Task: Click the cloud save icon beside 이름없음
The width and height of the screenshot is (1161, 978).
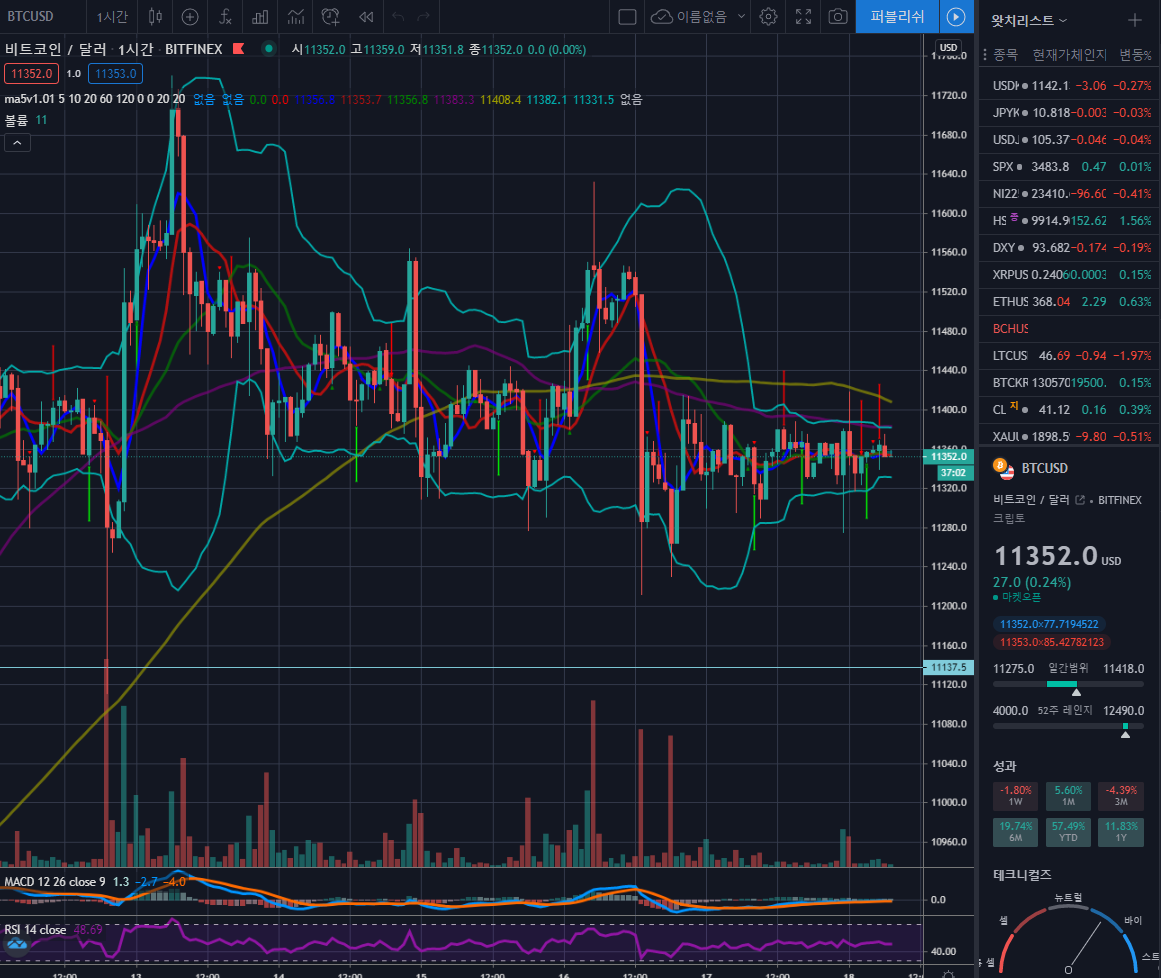Action: 661,16
